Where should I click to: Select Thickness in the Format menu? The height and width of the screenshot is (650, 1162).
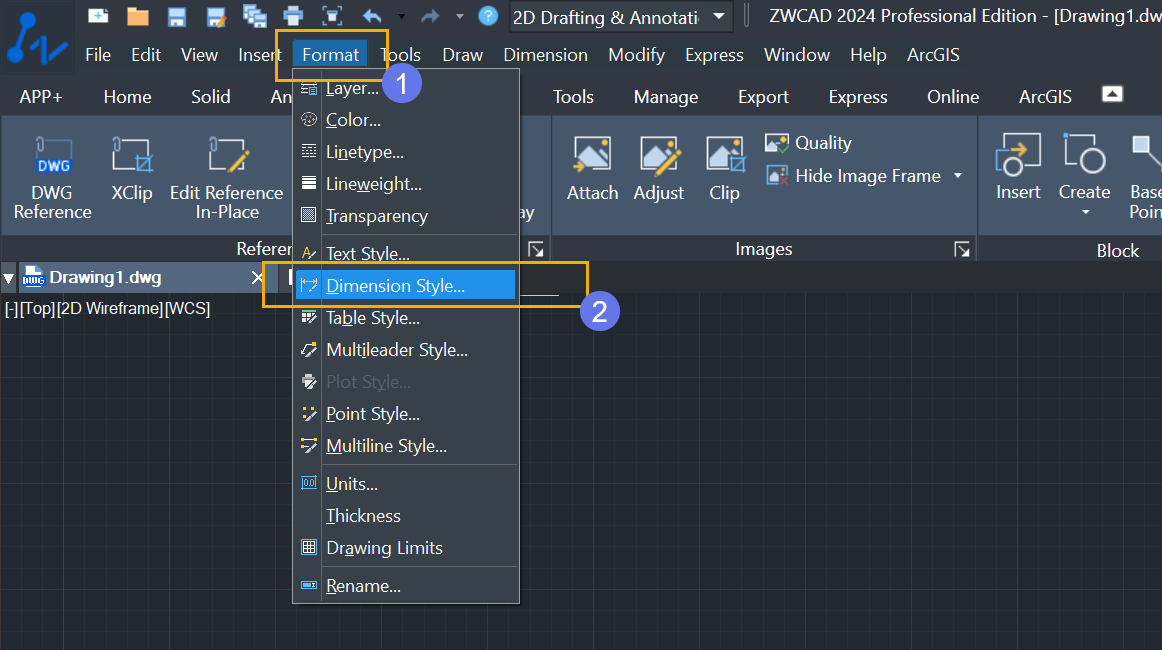(x=406, y=516)
